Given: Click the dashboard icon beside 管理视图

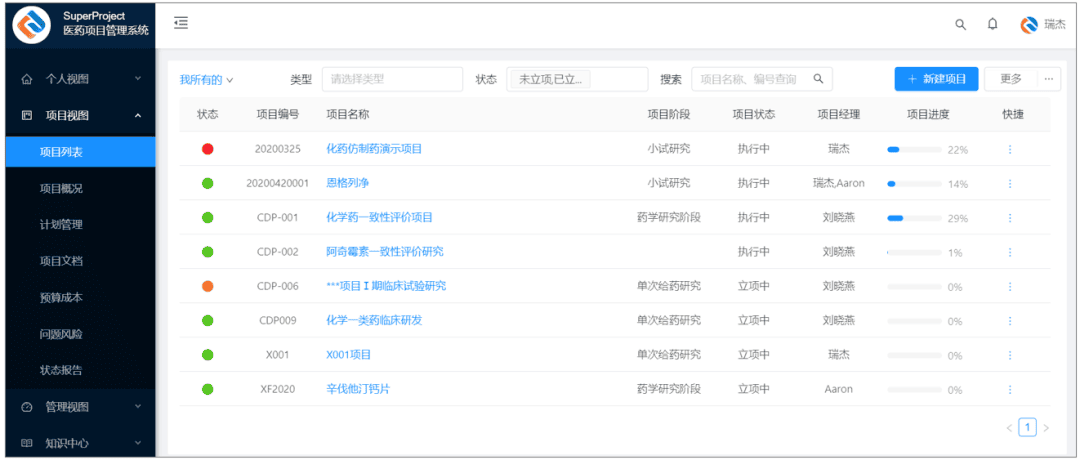Looking at the screenshot, I should (27, 407).
